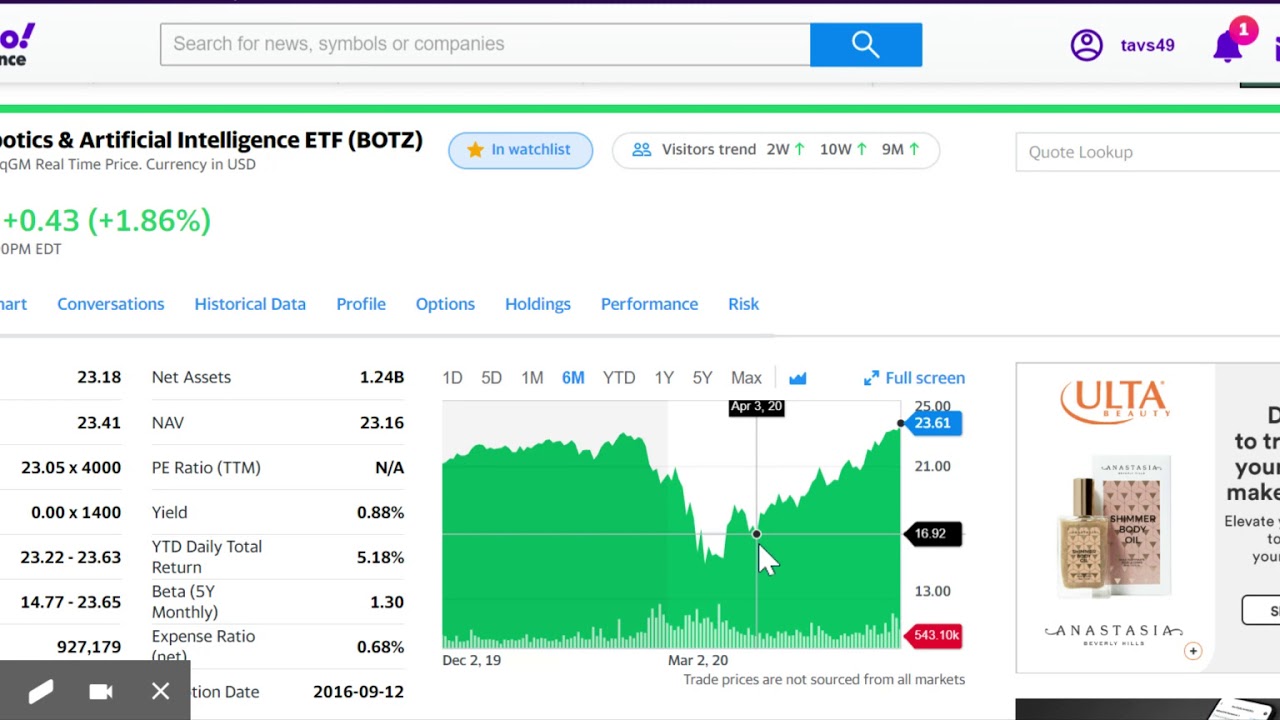Screen dimensions: 1280x720
Task: Switch chart type with area chart icon
Action: click(x=797, y=378)
